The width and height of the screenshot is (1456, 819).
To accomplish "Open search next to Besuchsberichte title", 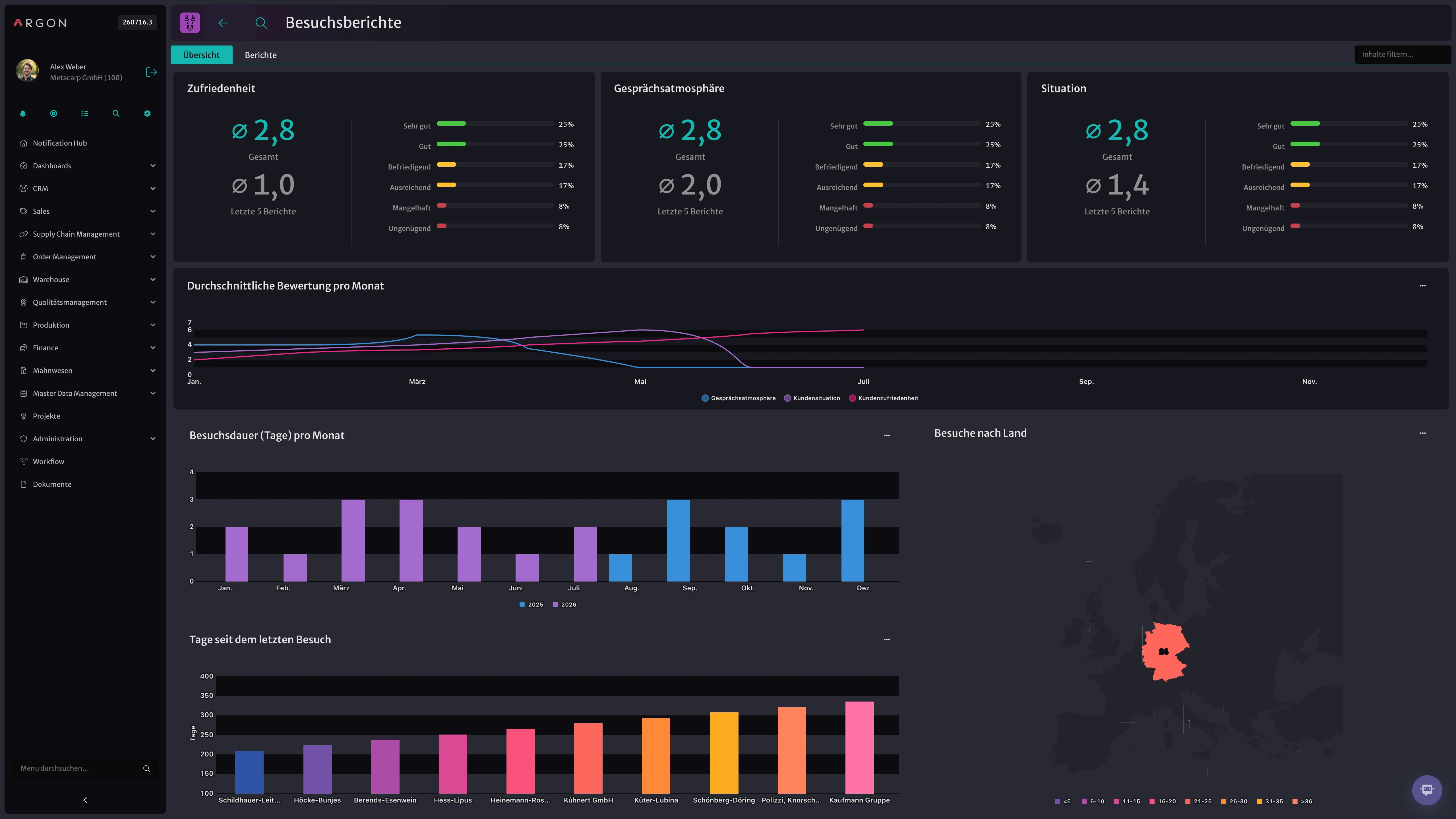I will coord(260,23).
